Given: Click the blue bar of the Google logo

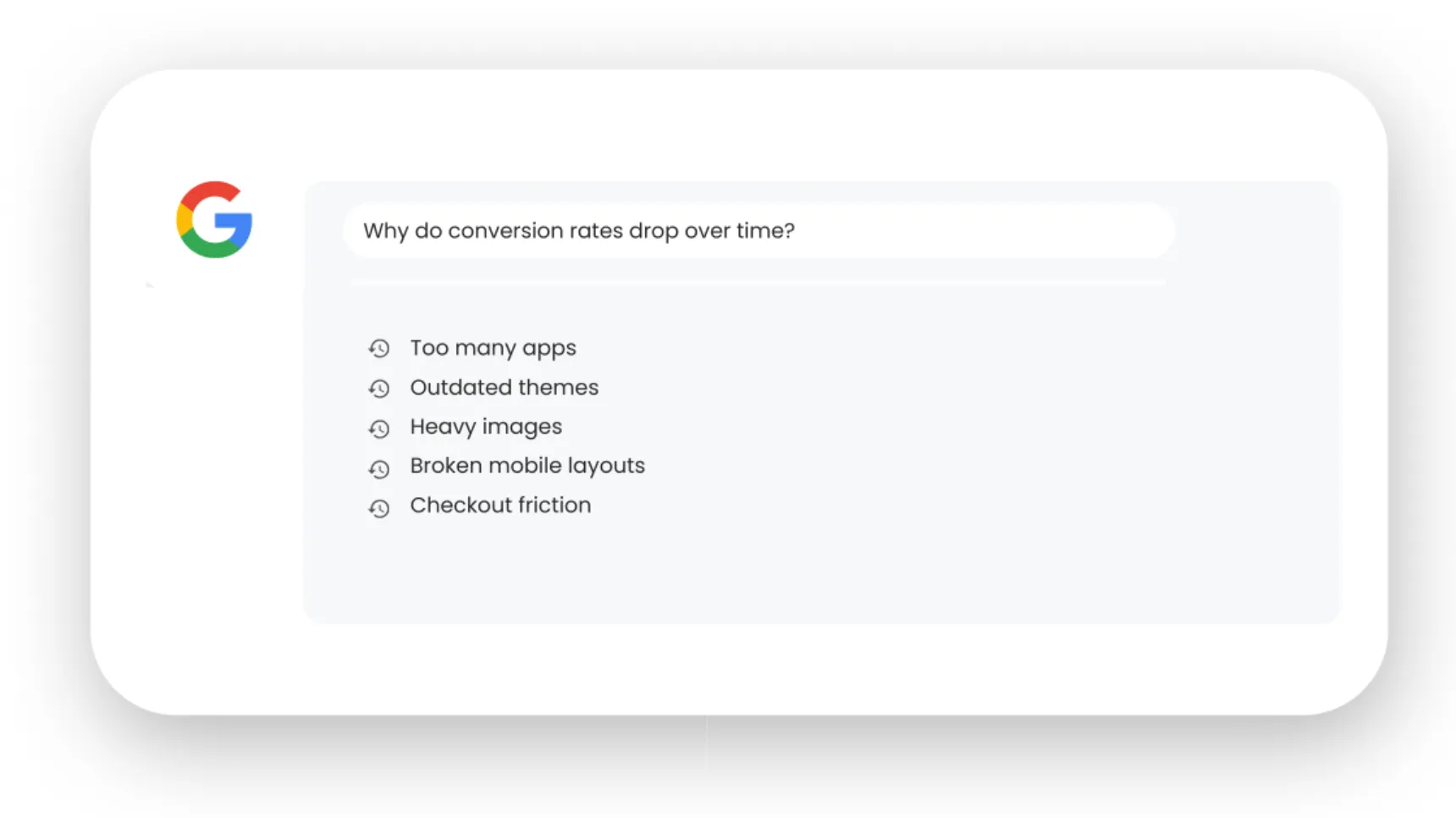Looking at the screenshot, I should tap(235, 222).
